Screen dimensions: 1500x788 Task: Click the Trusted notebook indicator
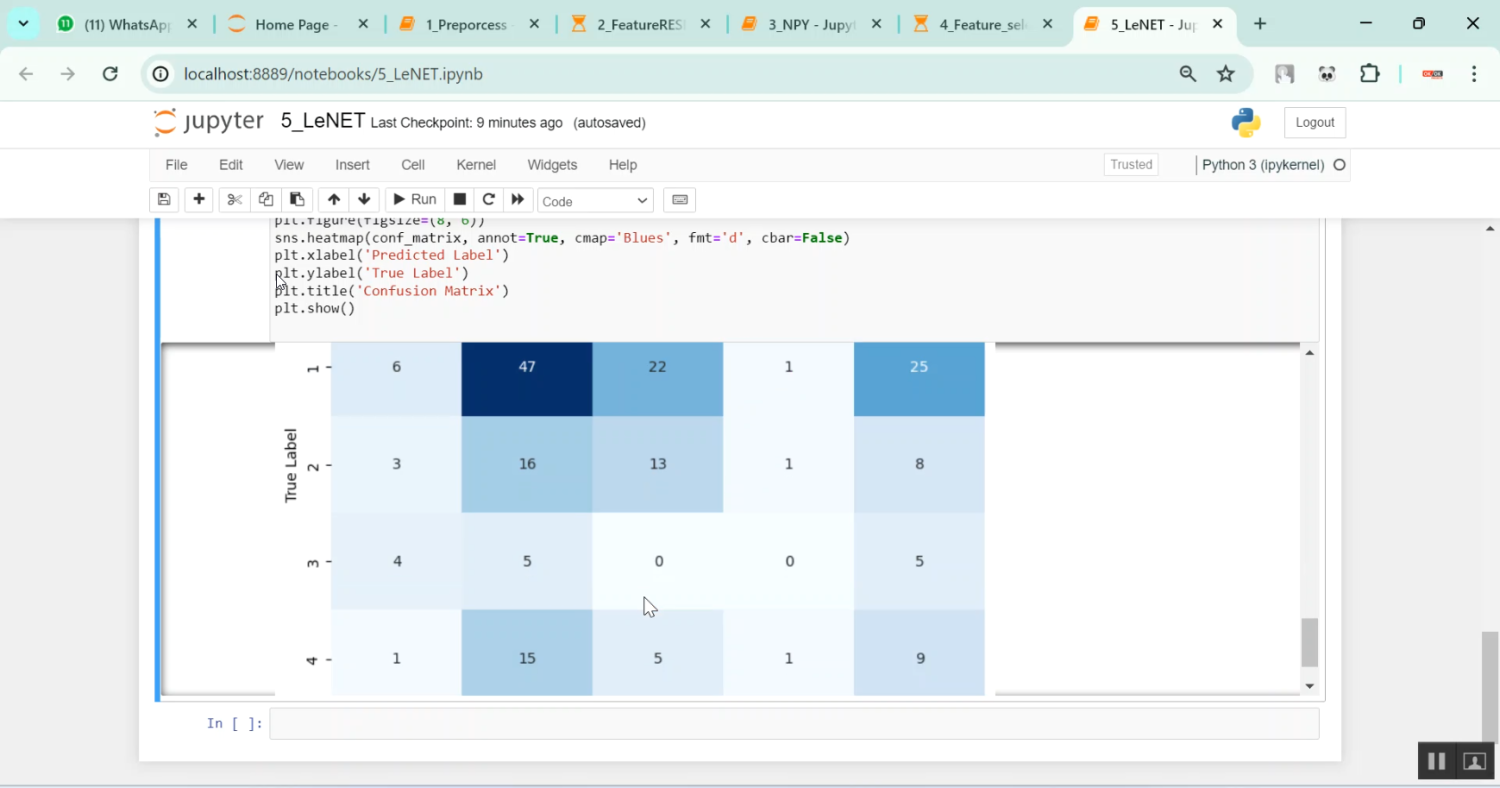(1131, 165)
